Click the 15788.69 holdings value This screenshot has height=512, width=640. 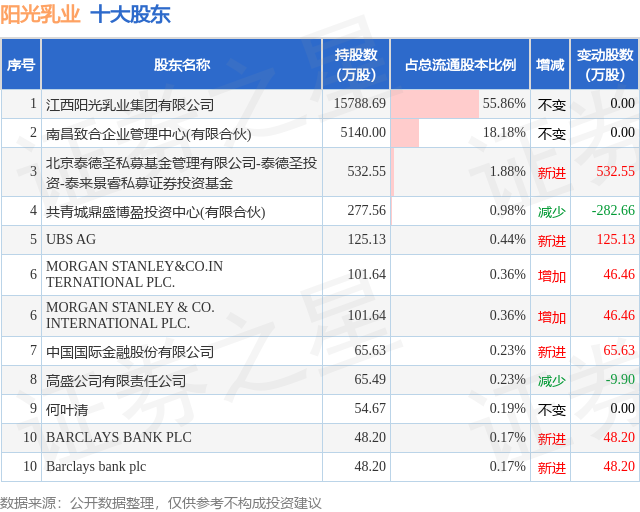360,103
